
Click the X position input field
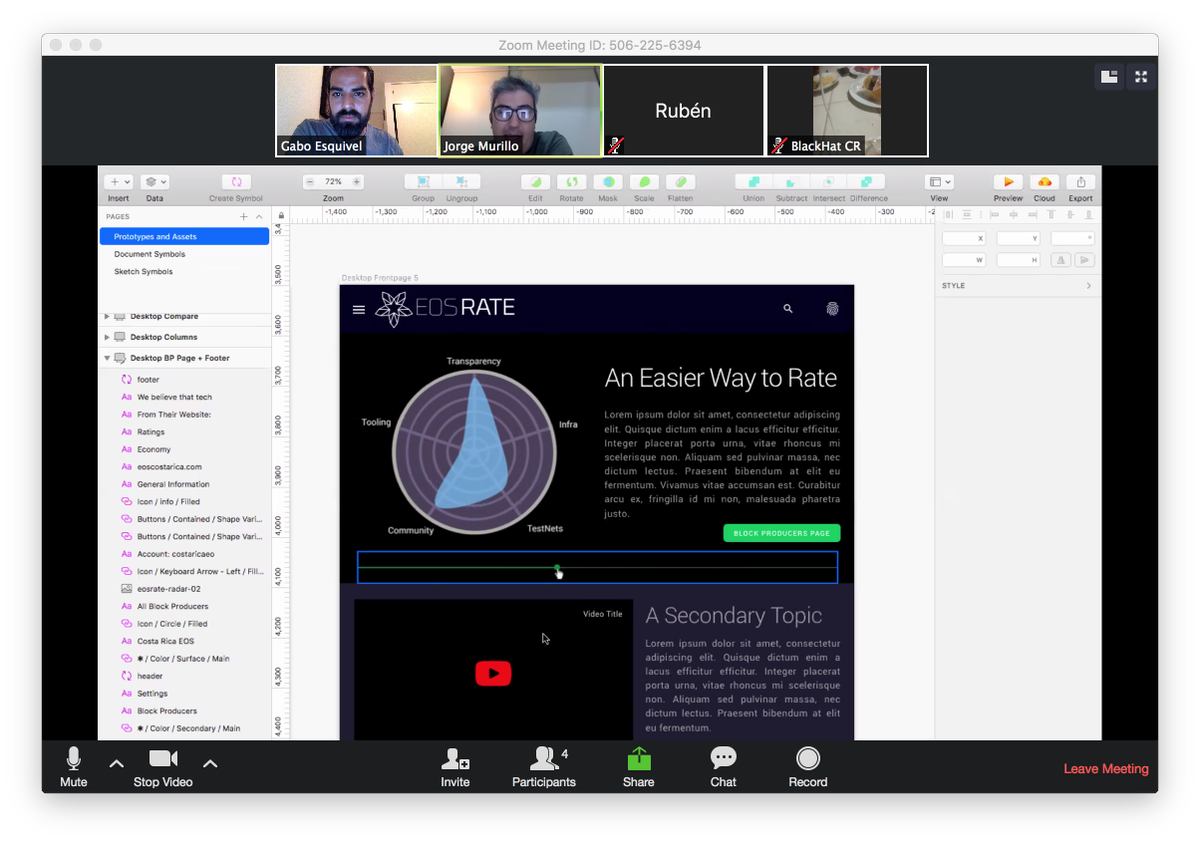(964, 238)
